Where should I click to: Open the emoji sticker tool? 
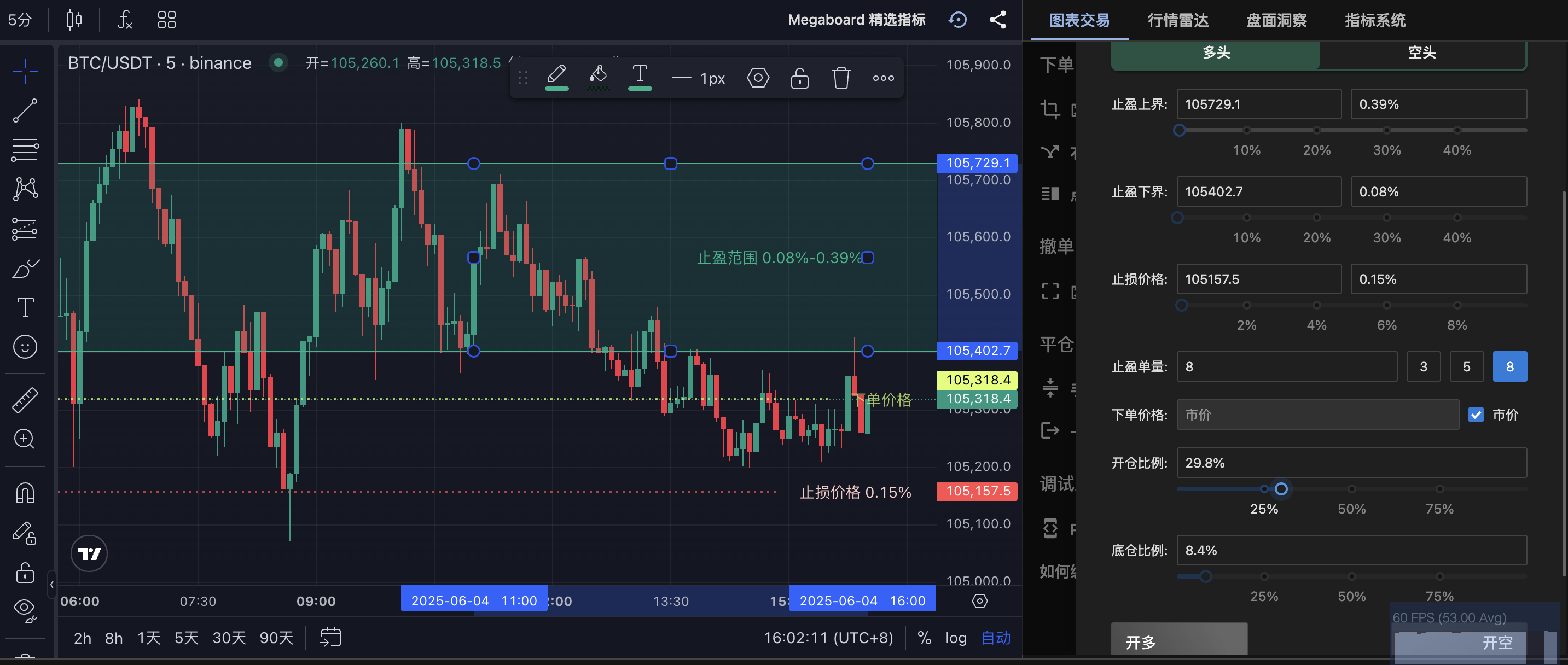[x=25, y=347]
